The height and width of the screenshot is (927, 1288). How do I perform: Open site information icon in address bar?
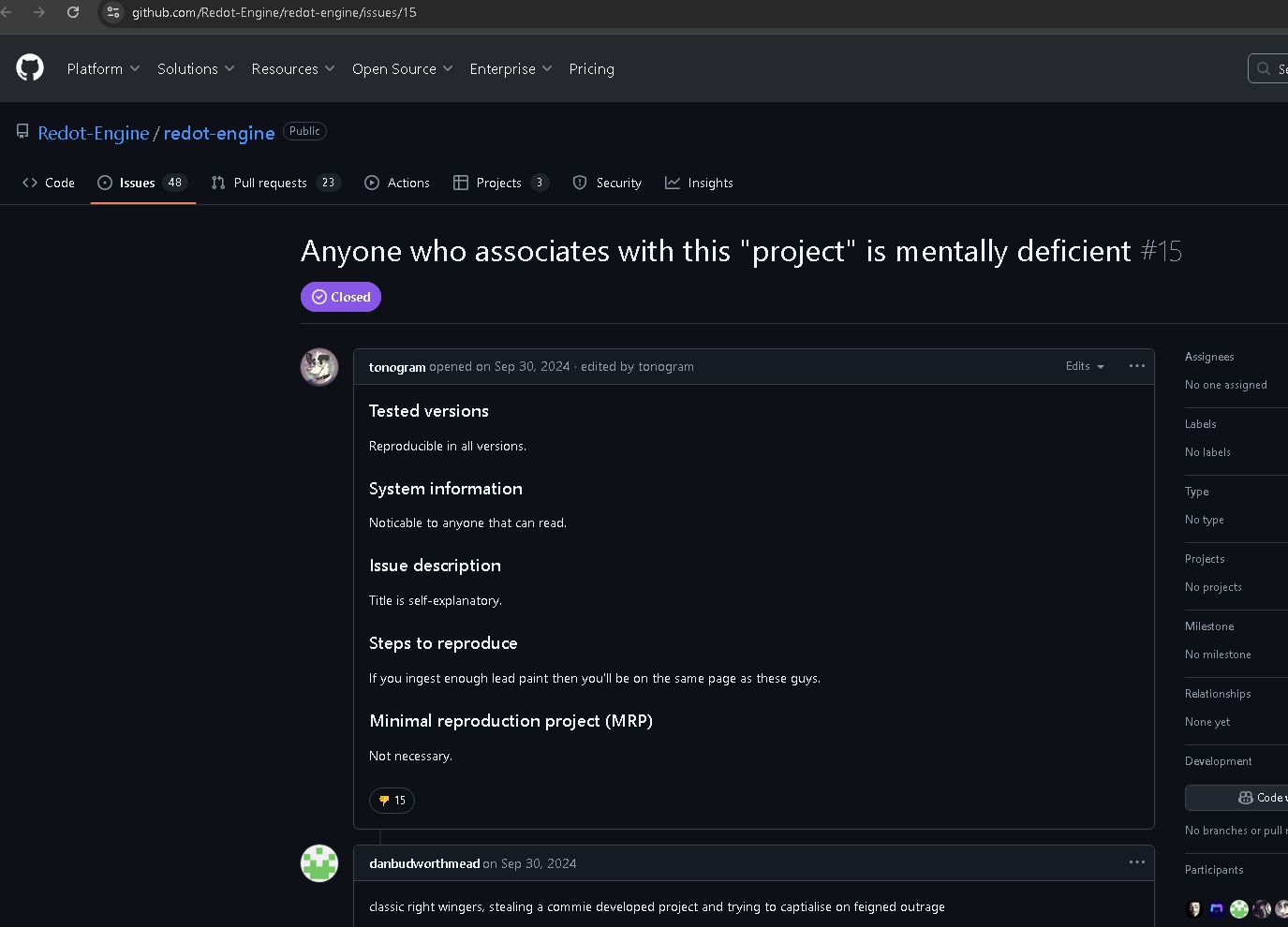[113, 12]
